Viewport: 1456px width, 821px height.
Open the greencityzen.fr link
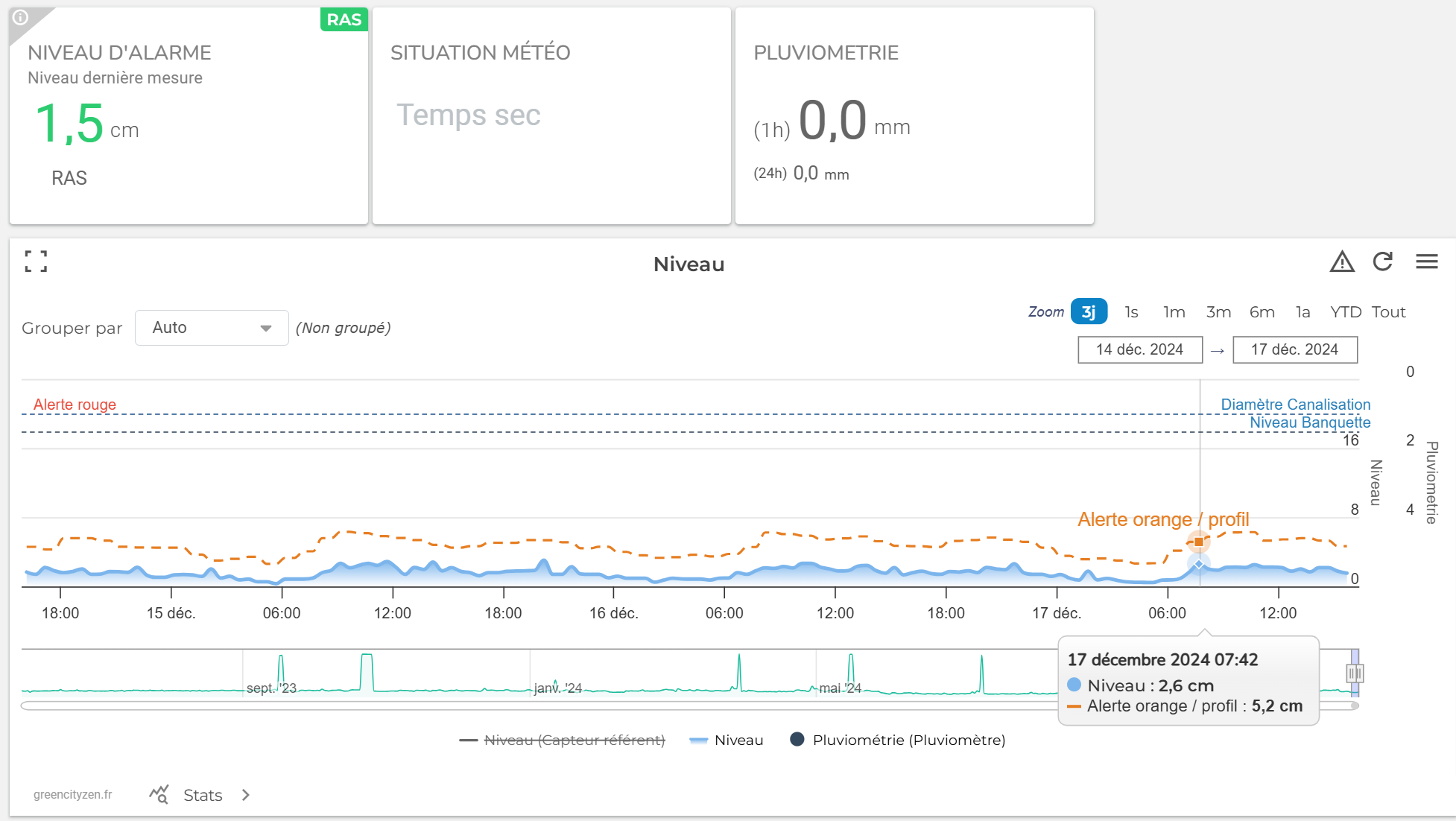tap(72, 794)
